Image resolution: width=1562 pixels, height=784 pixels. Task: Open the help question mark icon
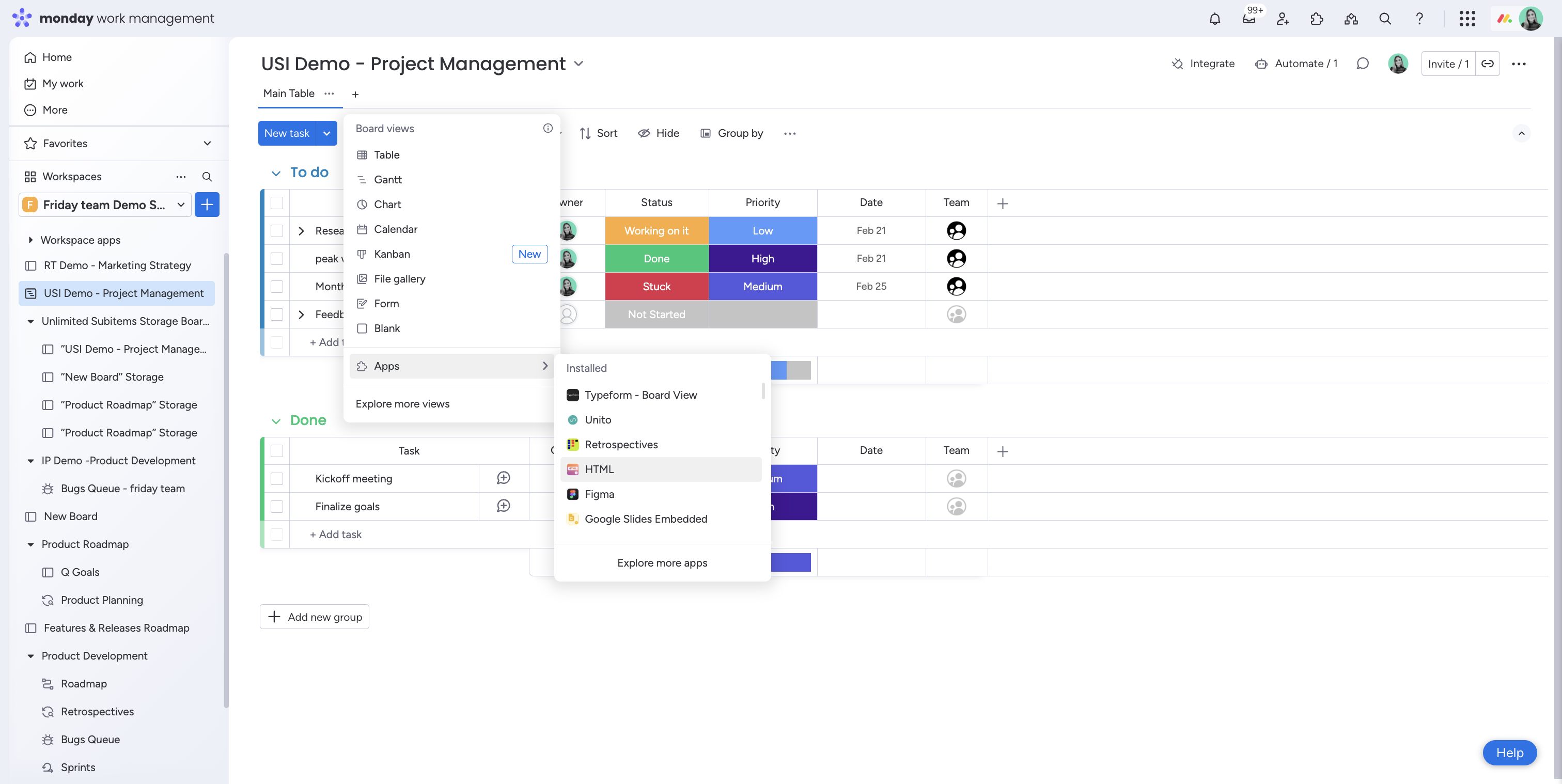1419,19
